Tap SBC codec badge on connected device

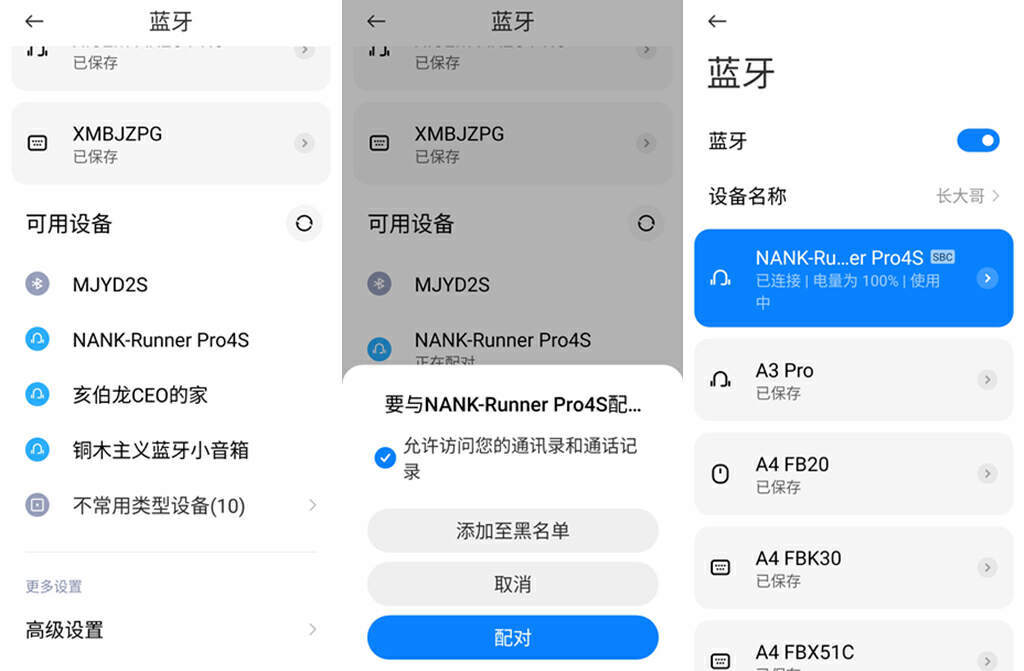pyautogui.click(x=942, y=257)
